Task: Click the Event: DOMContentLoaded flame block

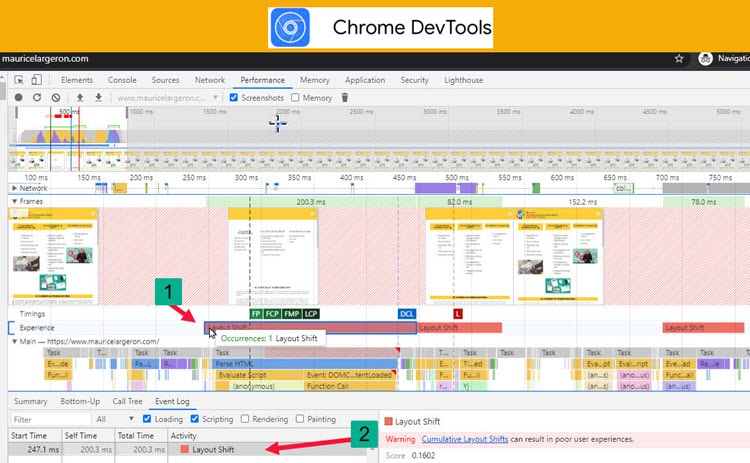Action: pyautogui.click(x=350, y=375)
